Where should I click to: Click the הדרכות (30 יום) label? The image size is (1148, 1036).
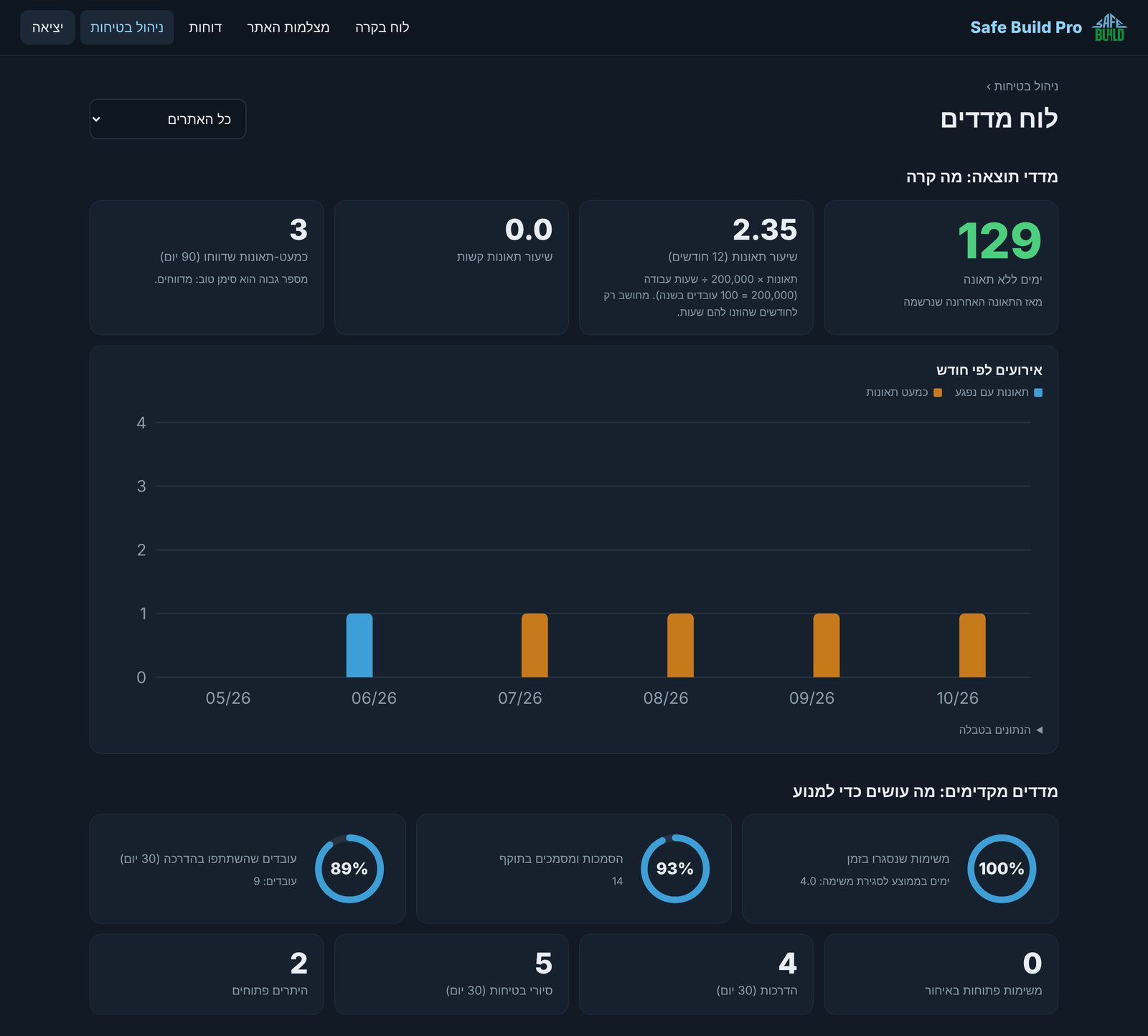(757, 990)
